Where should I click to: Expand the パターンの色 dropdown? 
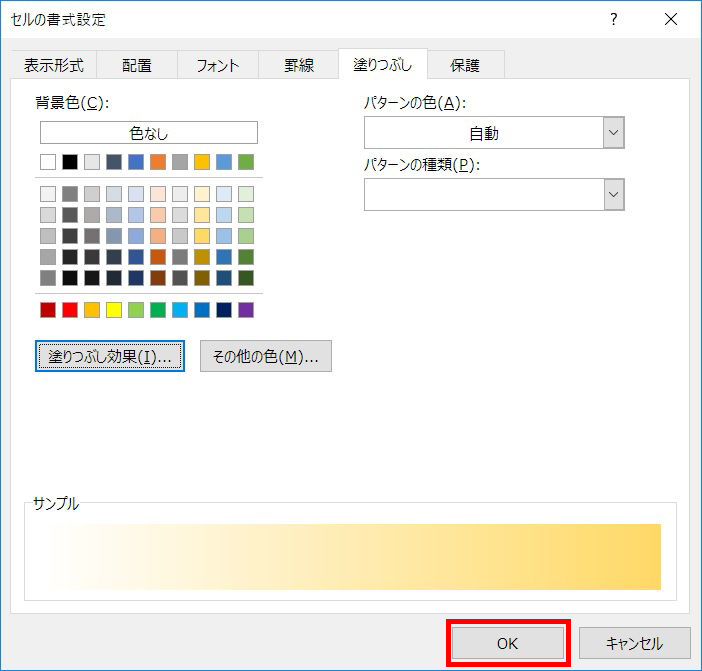613,132
